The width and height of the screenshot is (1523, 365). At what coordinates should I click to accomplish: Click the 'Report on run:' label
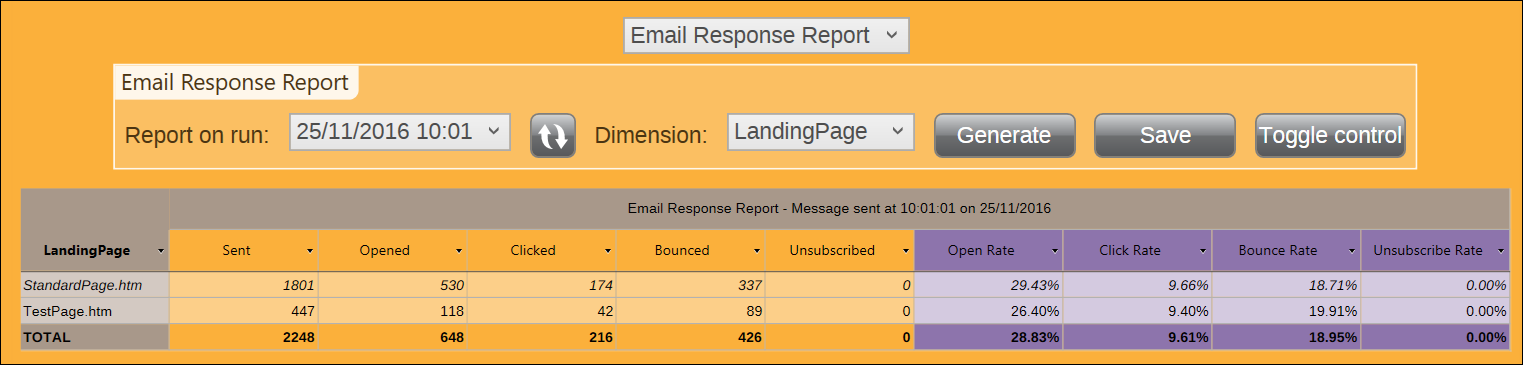(x=197, y=135)
